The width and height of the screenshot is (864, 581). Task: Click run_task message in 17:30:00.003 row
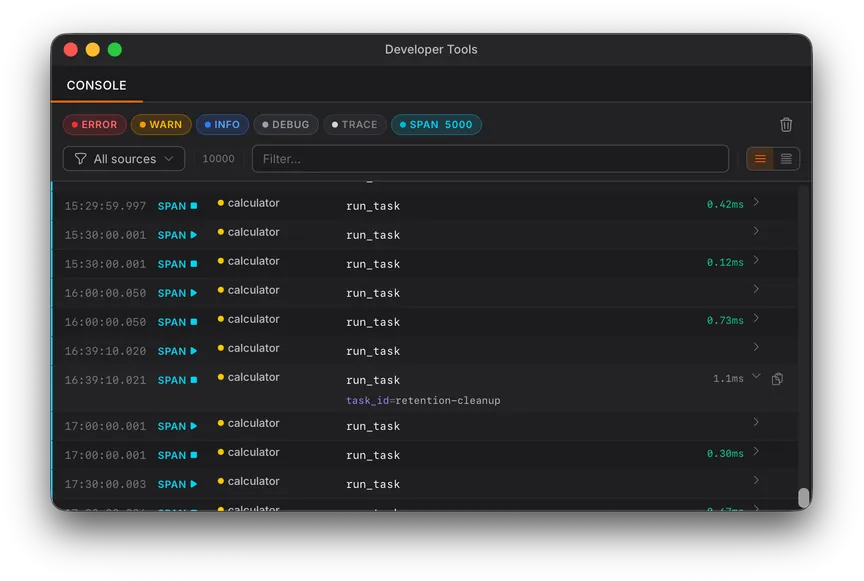[373, 485]
